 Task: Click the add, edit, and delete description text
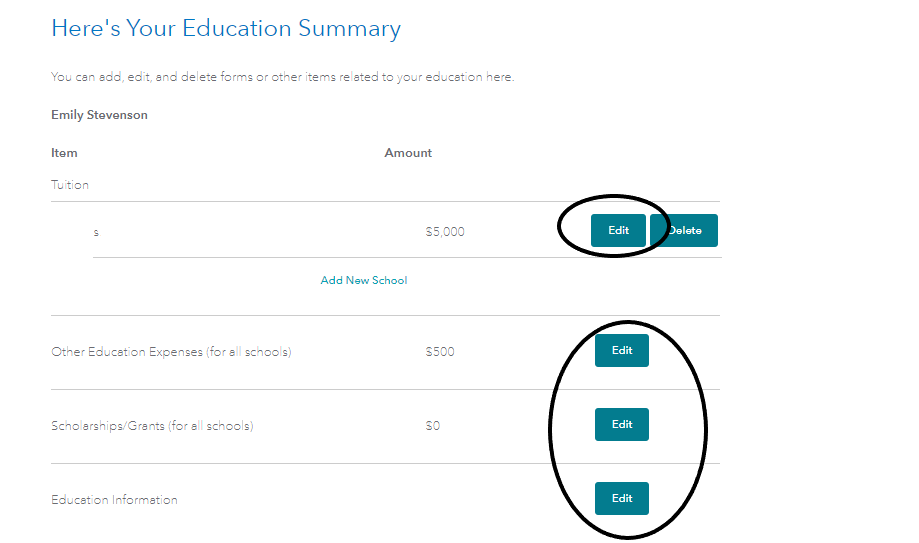point(282,77)
